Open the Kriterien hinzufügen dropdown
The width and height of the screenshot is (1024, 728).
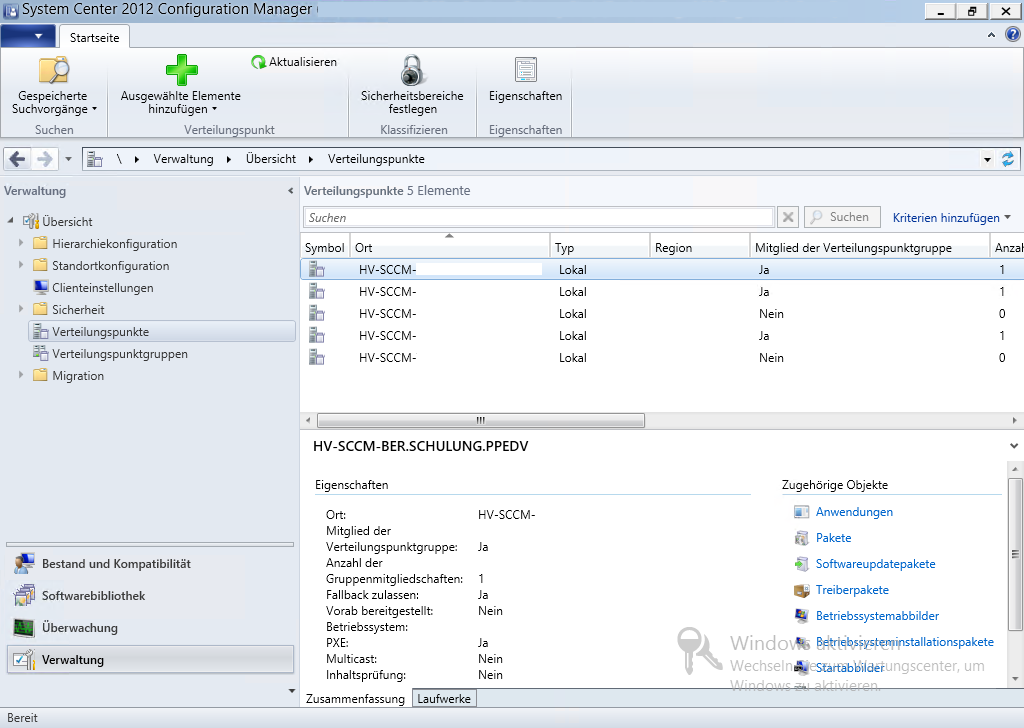(x=951, y=217)
